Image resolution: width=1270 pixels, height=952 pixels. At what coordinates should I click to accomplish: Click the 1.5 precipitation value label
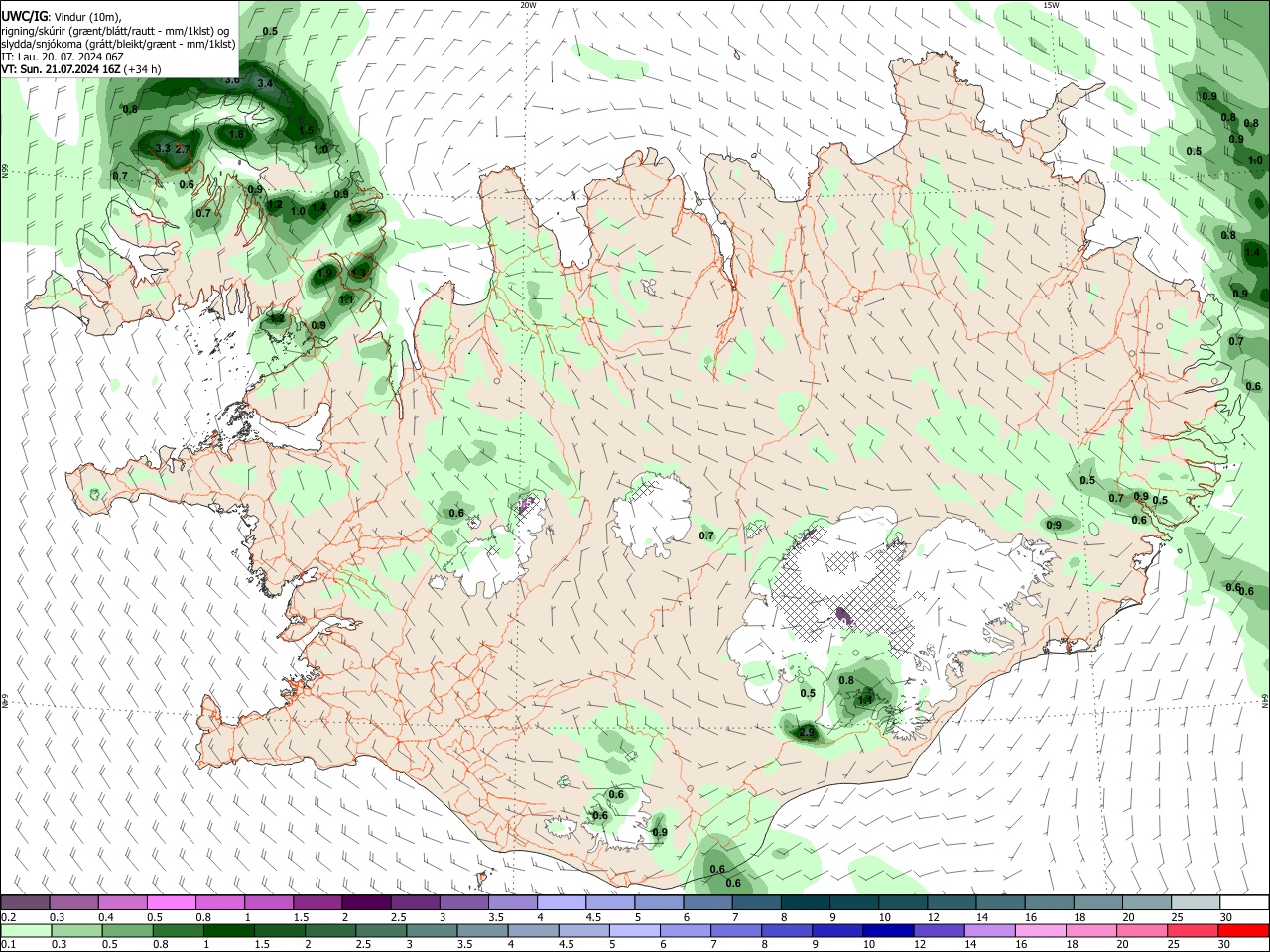pos(307,130)
